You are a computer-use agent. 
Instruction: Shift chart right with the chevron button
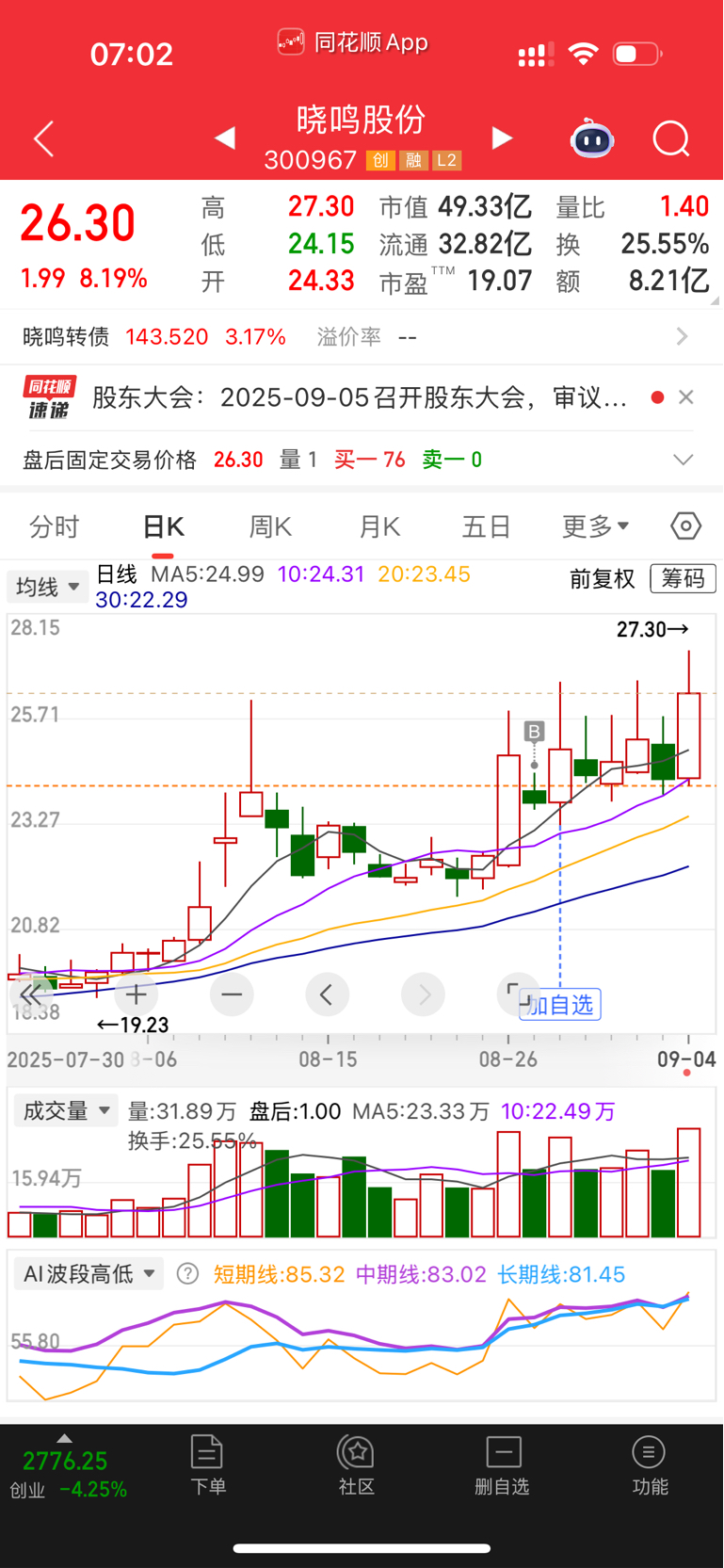tap(423, 994)
